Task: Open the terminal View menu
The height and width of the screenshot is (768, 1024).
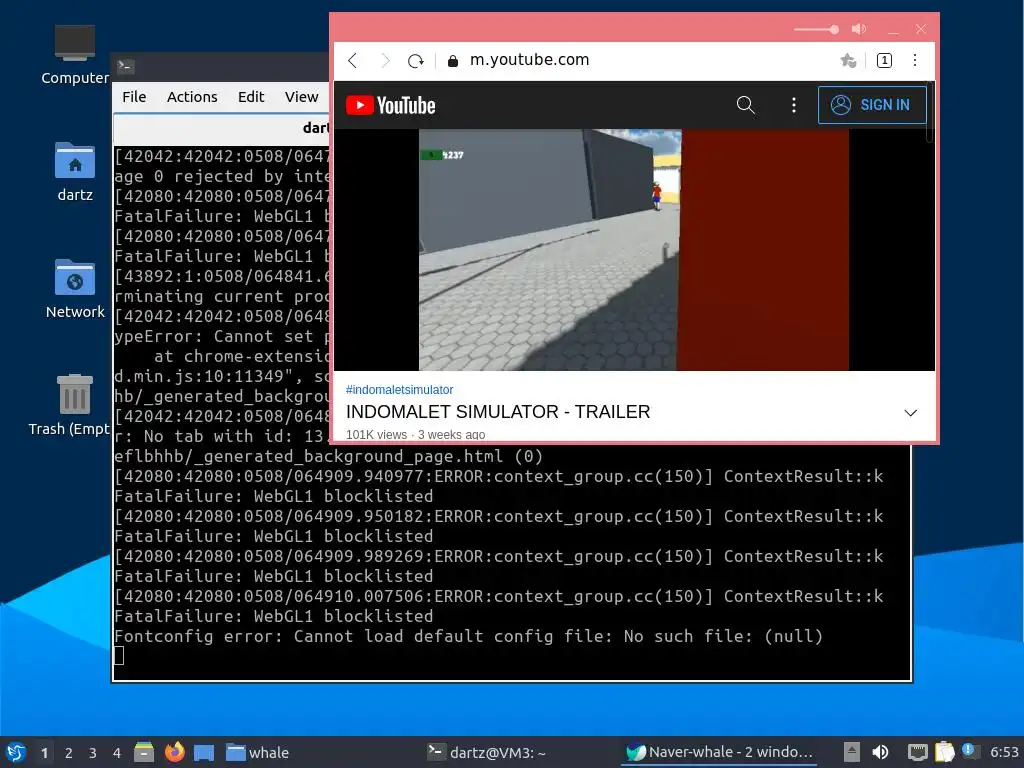Action: (301, 97)
